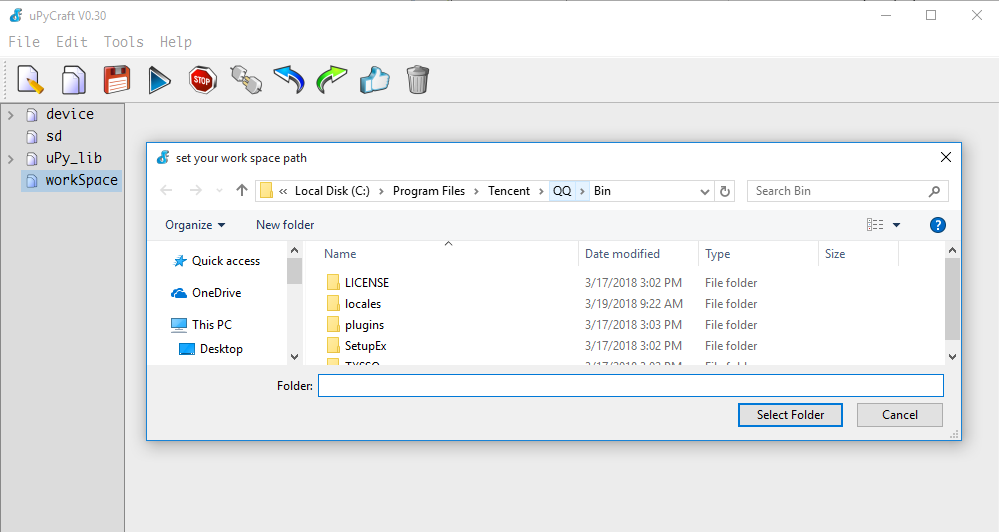Image resolution: width=999 pixels, height=532 pixels.
Task: Click the New file toolbar icon
Action: [x=30, y=80]
